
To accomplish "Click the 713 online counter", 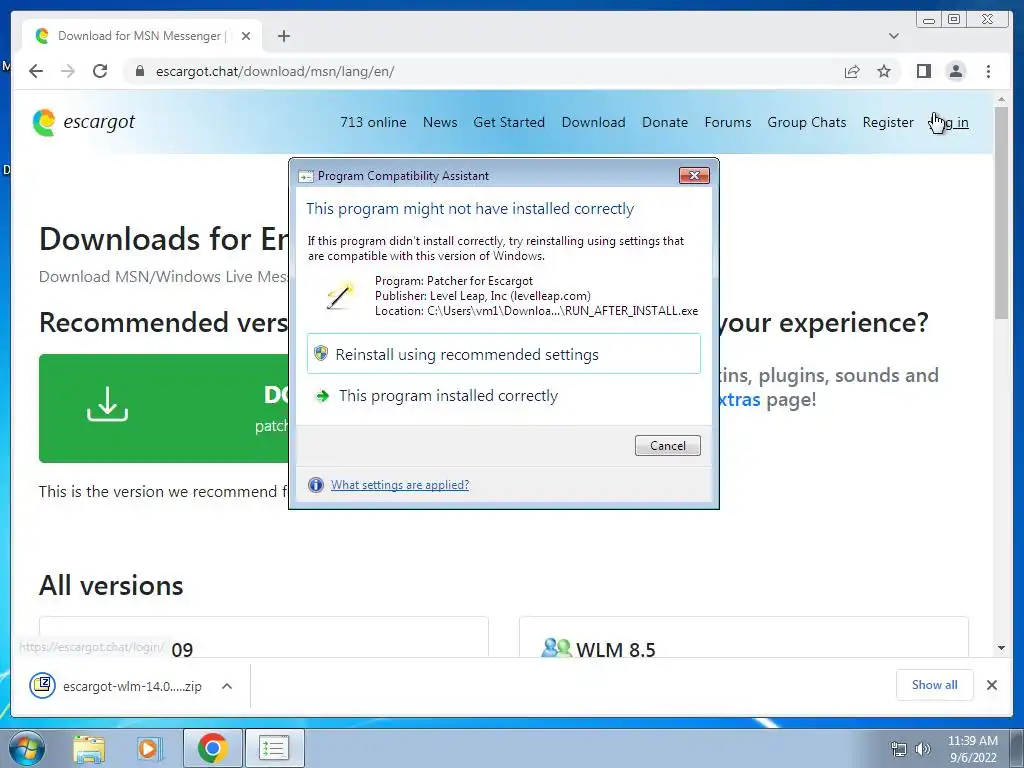I will (373, 122).
